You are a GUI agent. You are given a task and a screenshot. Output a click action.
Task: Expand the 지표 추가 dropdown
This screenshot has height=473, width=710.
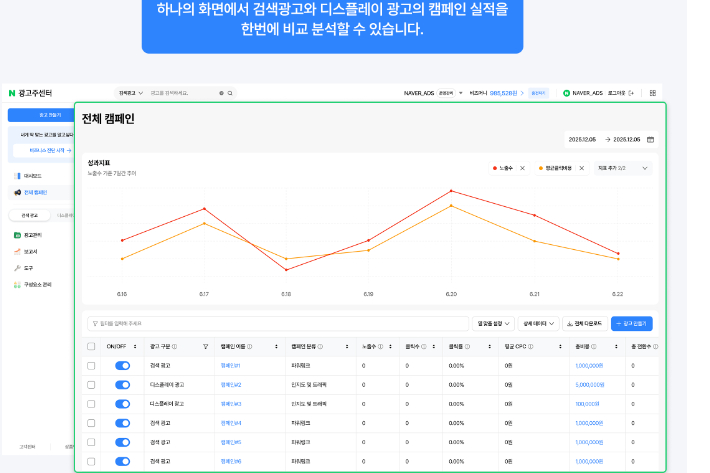(x=622, y=169)
